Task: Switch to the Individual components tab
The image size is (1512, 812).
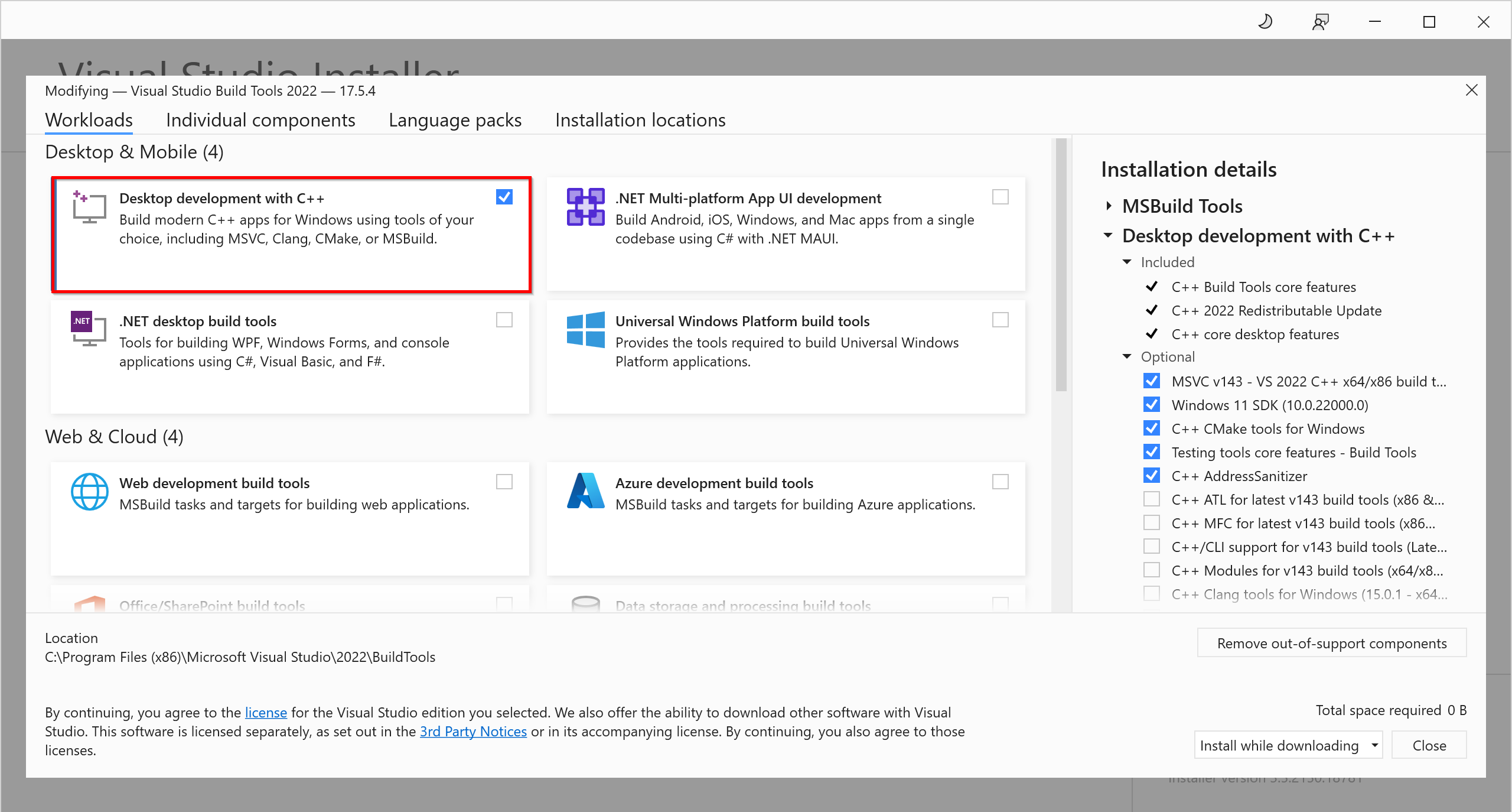Action: [260, 120]
